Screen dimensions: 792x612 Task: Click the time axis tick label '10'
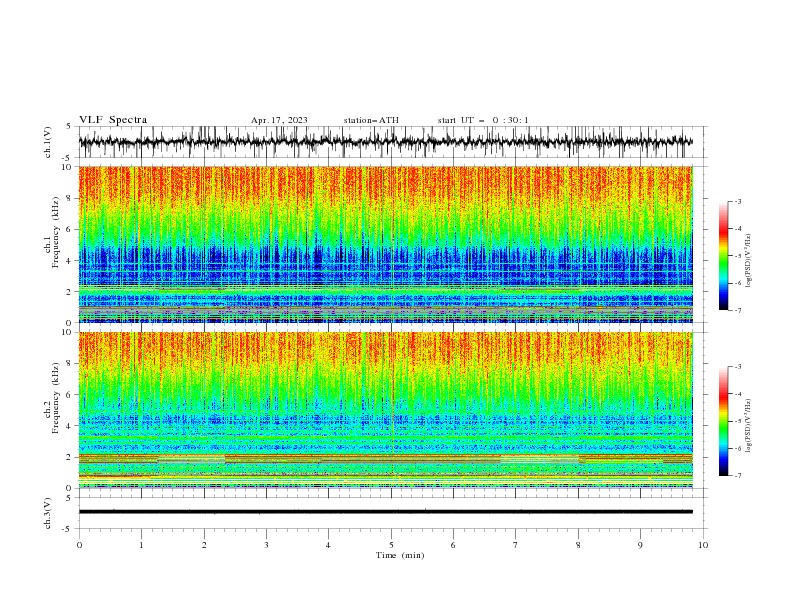[703, 545]
